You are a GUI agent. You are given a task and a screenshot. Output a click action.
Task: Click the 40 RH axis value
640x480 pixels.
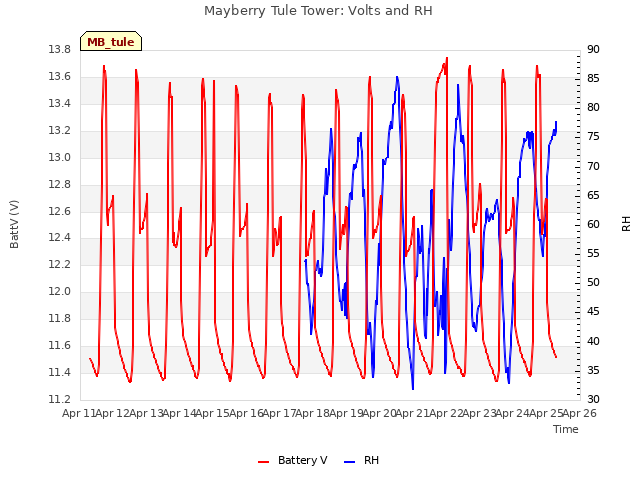click(x=593, y=341)
